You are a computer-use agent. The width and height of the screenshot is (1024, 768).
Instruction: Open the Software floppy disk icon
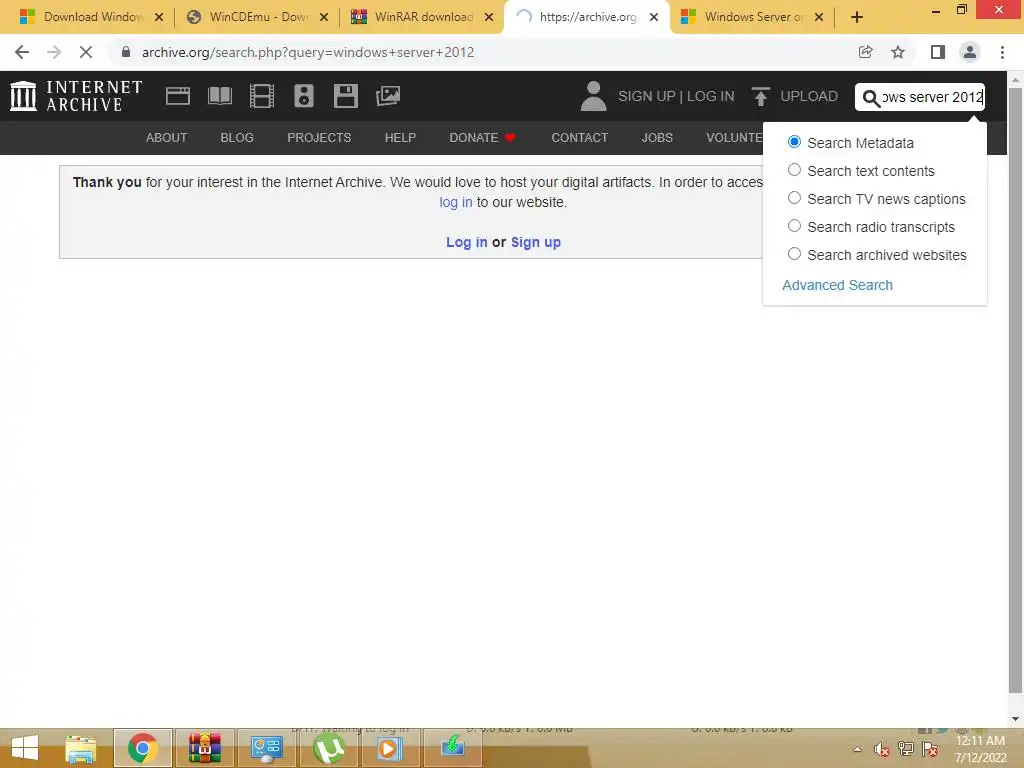[345, 96]
